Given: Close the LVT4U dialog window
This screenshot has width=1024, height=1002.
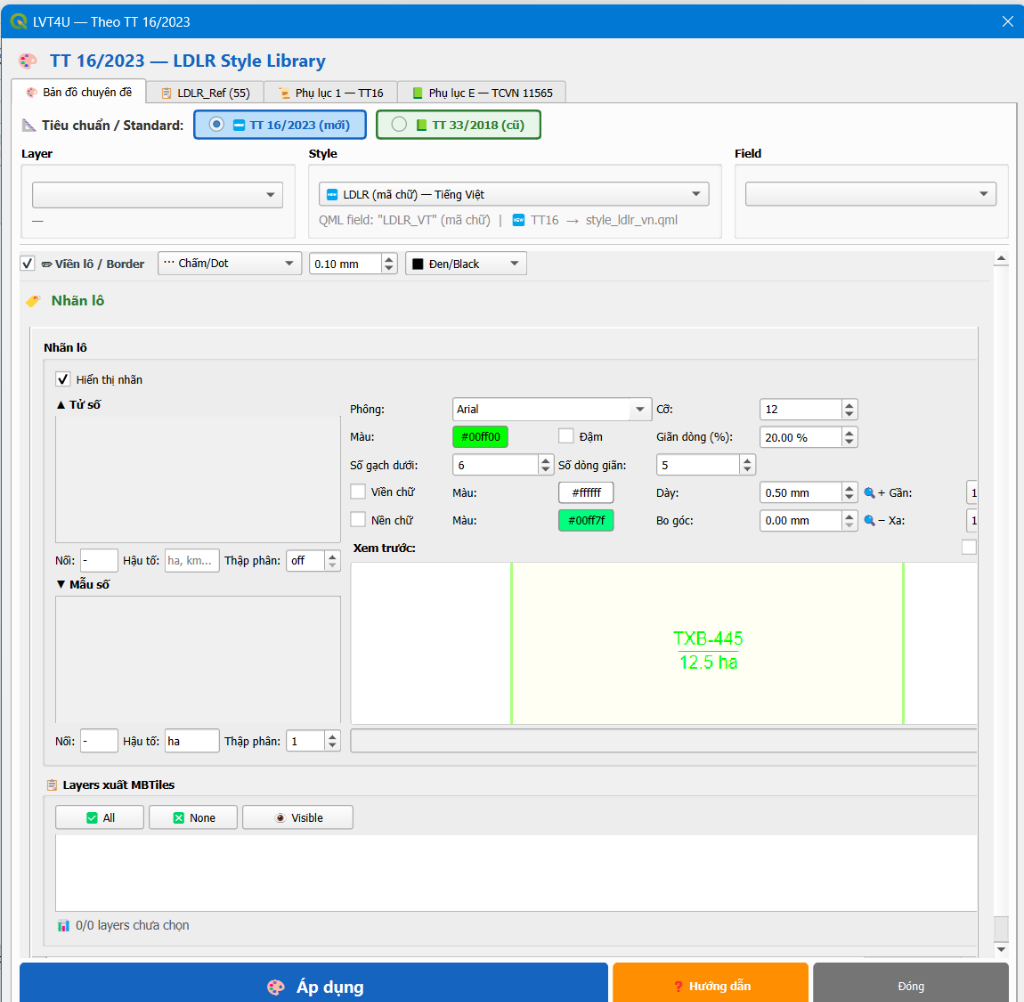Looking at the screenshot, I should pos(1008,22).
